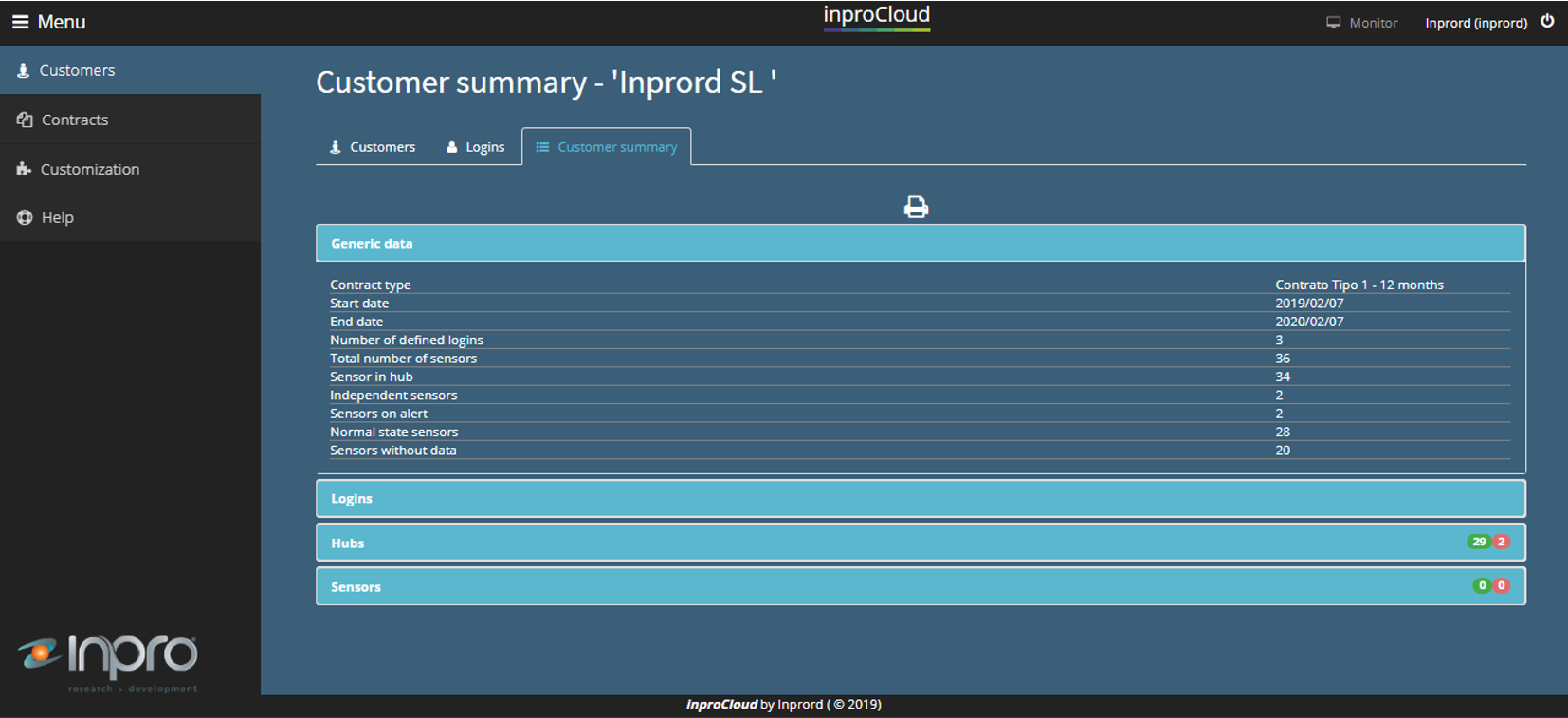
Task: Open Contracts in the sidebar menu
Action: click(130, 120)
